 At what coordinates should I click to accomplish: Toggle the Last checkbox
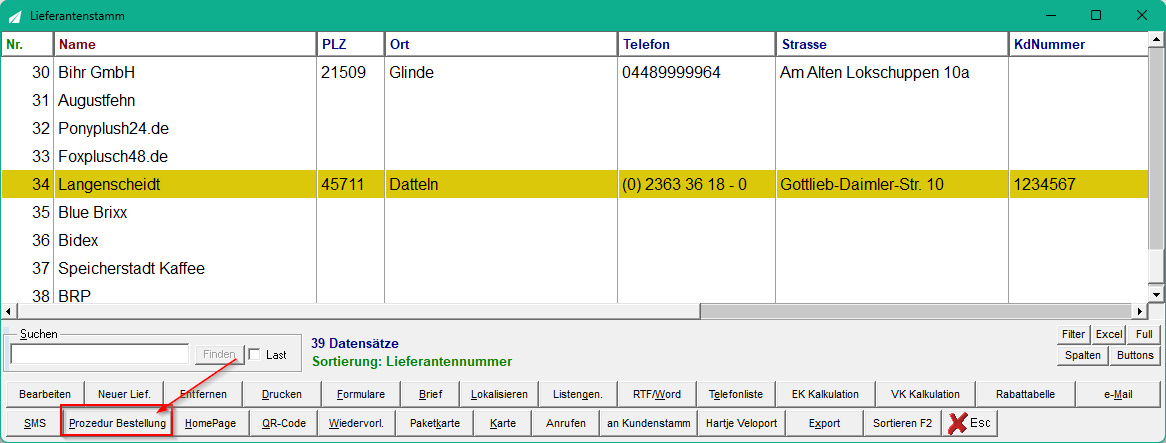[254, 355]
